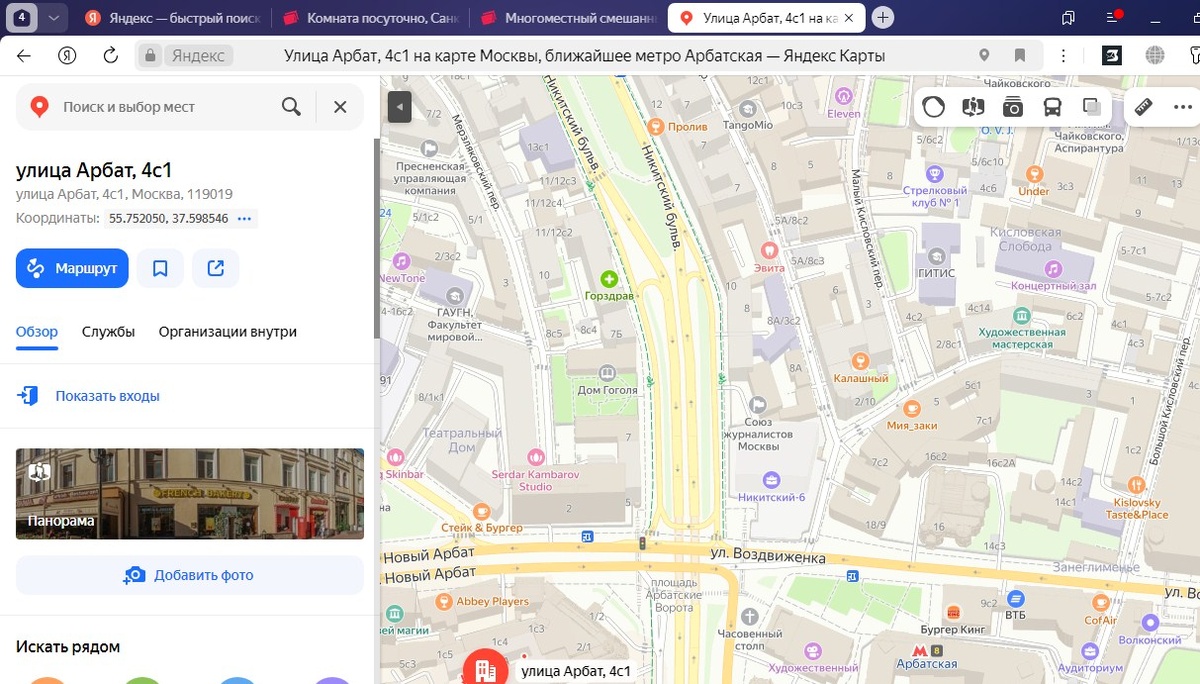Click the Калашный restaurant marker
The image size is (1200, 684).
(860, 360)
